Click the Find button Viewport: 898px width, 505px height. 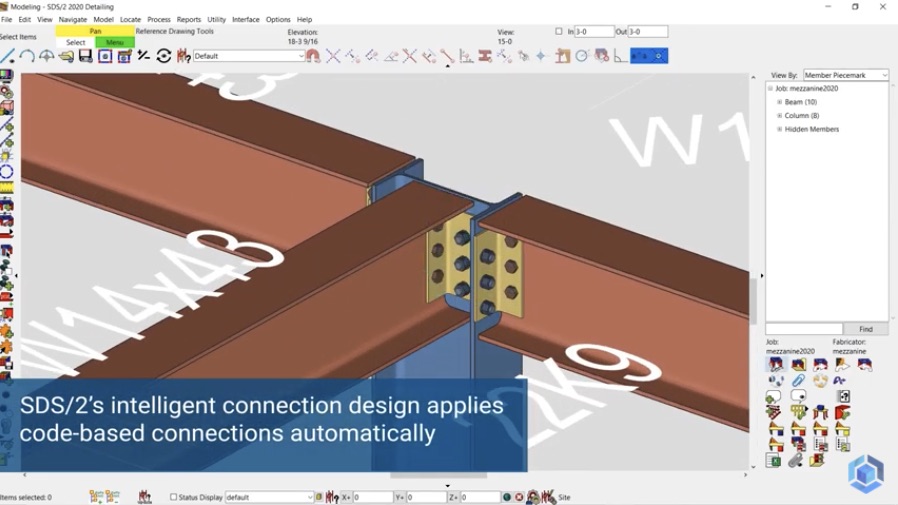pyautogui.click(x=866, y=329)
